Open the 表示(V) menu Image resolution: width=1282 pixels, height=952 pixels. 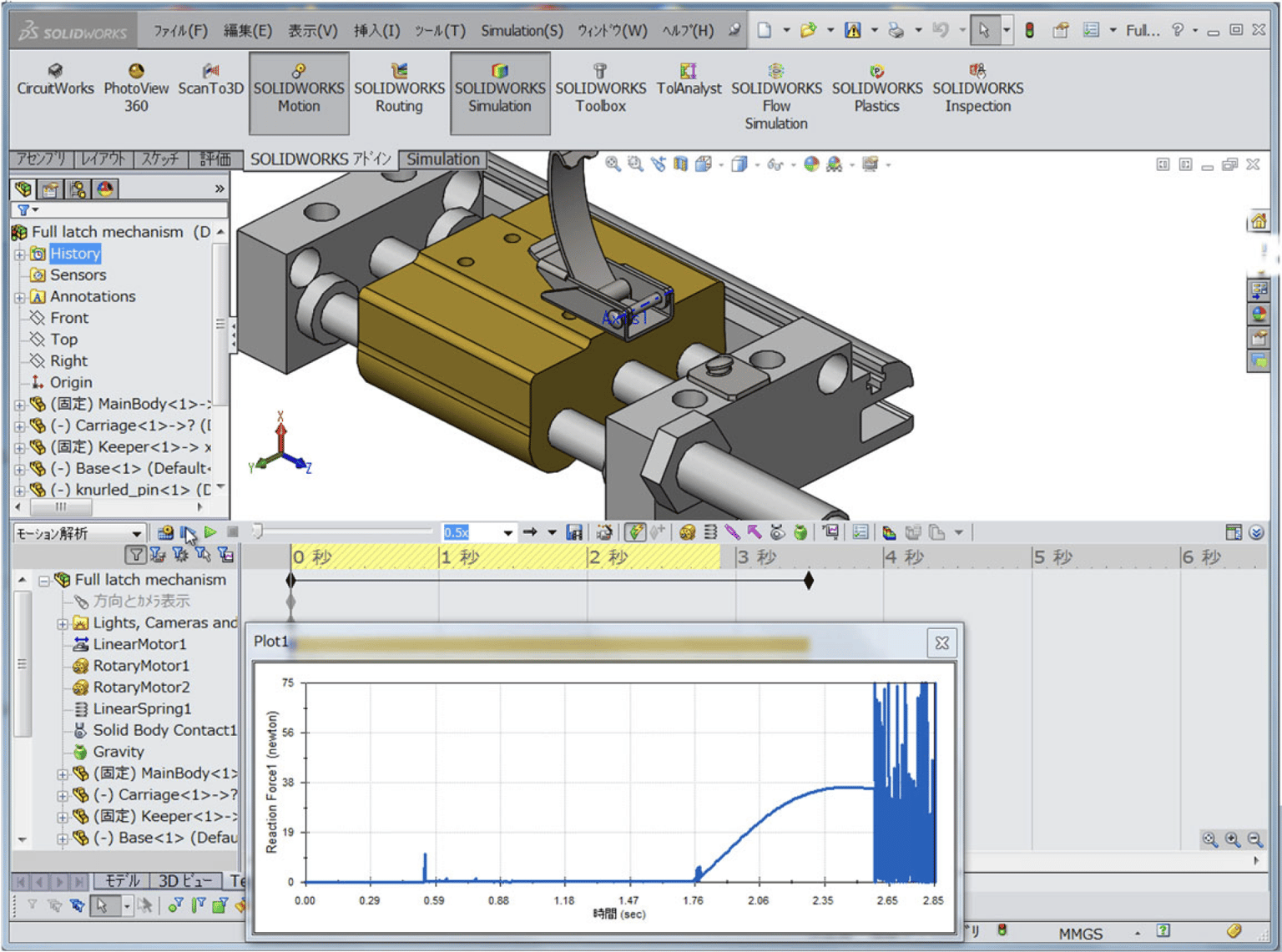coord(312,31)
